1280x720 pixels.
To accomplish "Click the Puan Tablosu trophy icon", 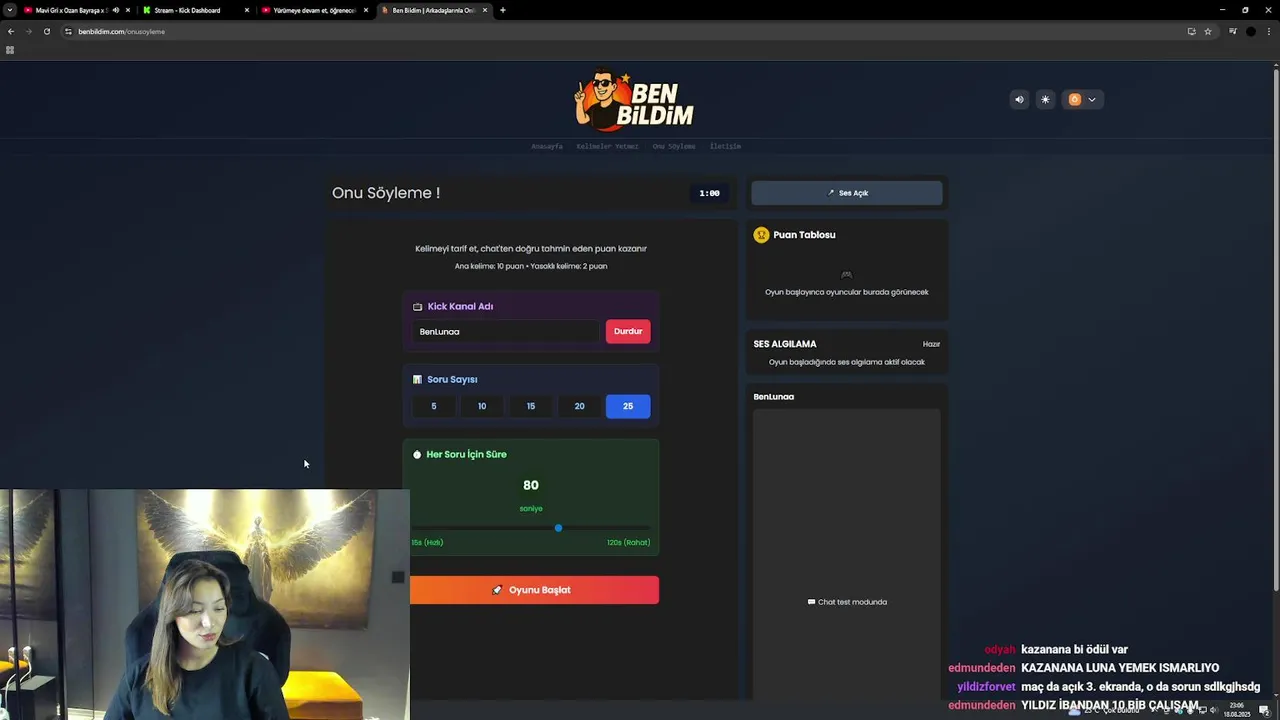I will [762, 235].
